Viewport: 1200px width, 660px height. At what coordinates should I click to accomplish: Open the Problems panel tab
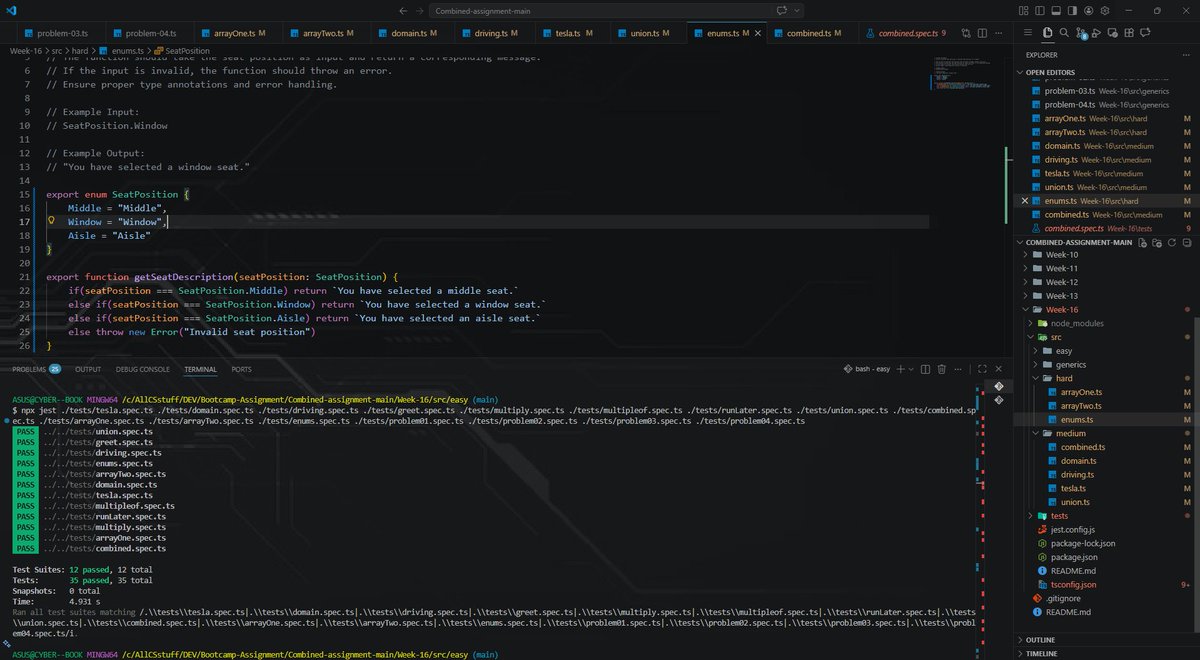pos(36,369)
